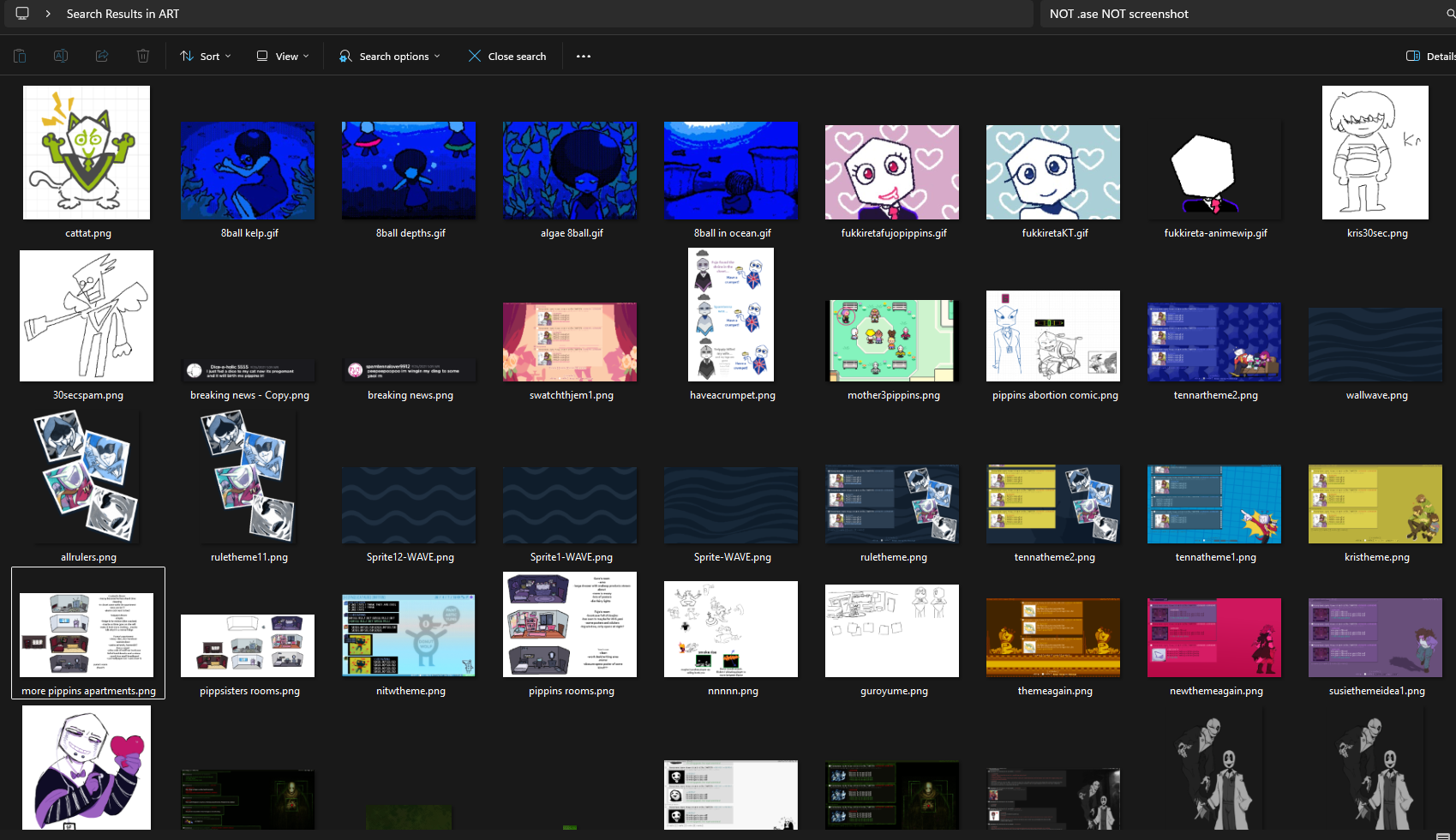Select the kris30sec.png thumbnail
This screenshot has height=840, width=1456.
(x=1375, y=153)
